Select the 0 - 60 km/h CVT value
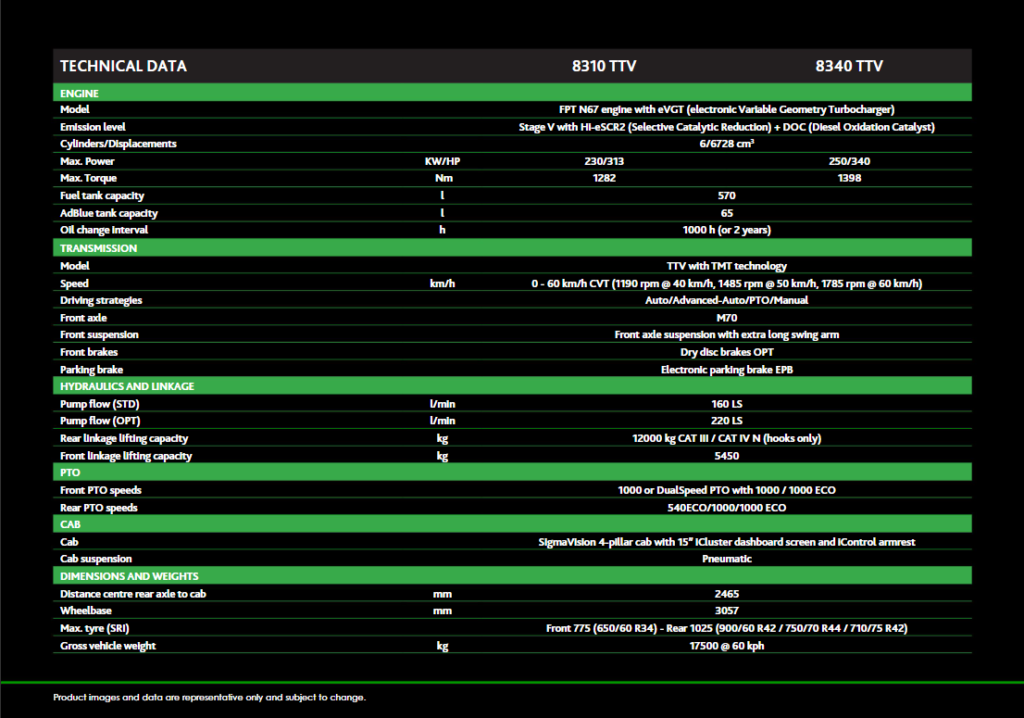Screen dimensions: 1024x718 point(727,284)
